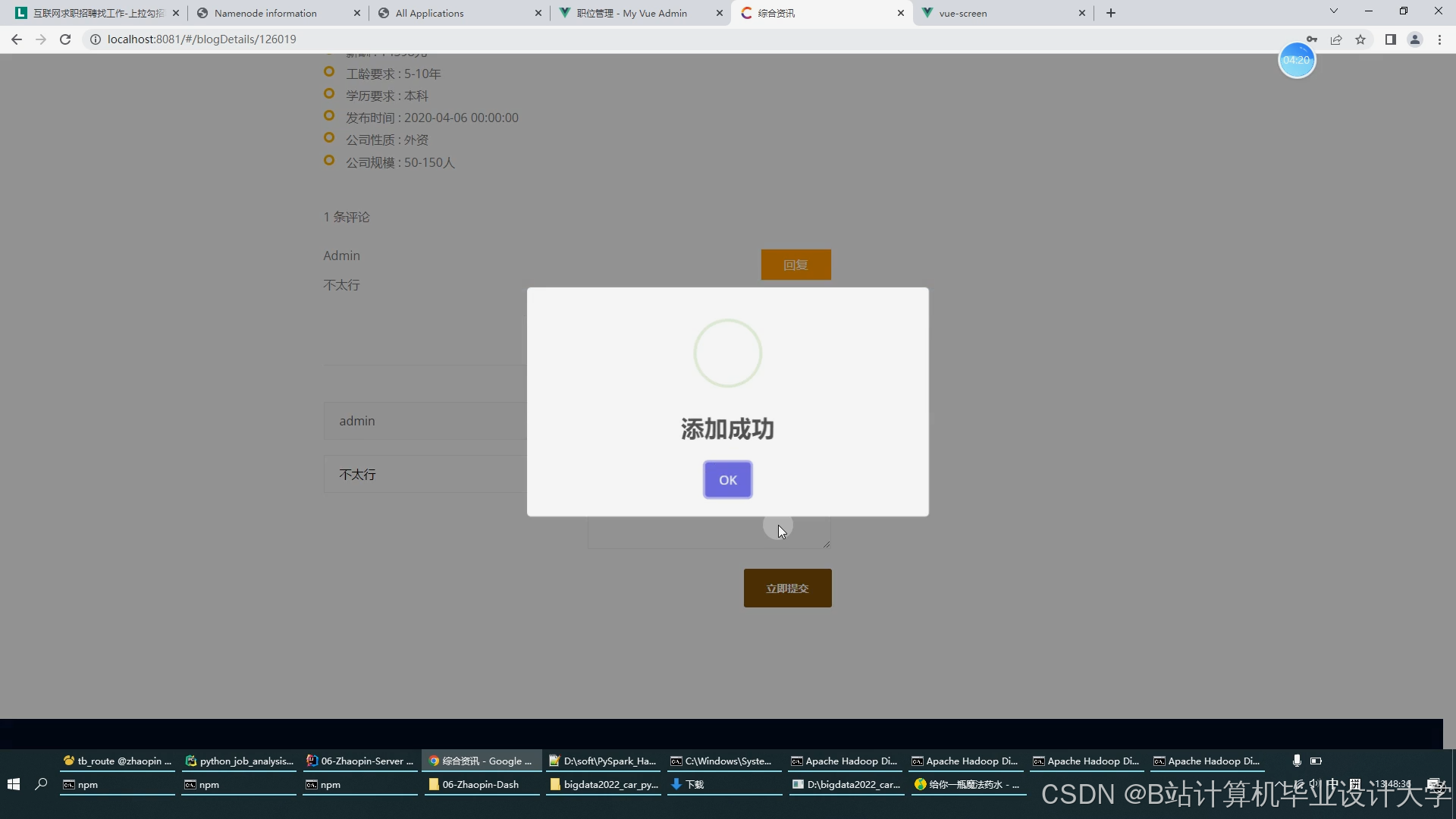Viewport: 1456px width, 819px height.
Task: View site information icon in address bar
Action: click(96, 39)
